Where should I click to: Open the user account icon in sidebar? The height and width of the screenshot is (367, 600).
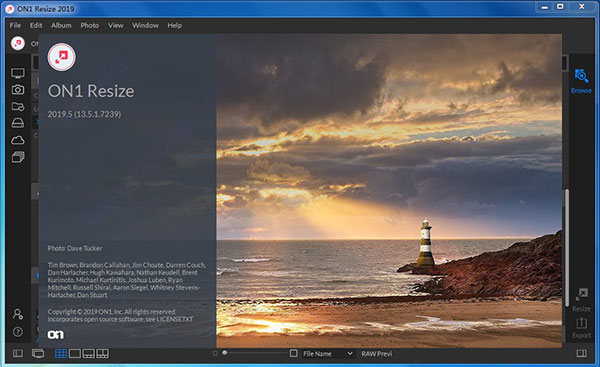coord(18,314)
